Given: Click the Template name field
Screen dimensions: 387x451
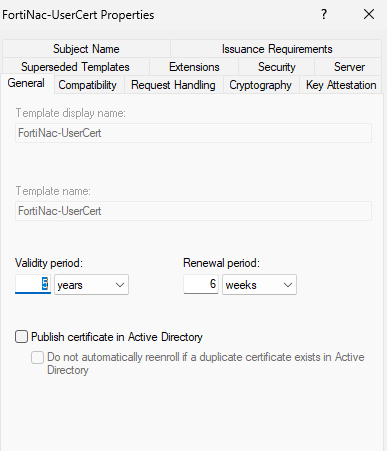Looking at the screenshot, I should [193, 211].
